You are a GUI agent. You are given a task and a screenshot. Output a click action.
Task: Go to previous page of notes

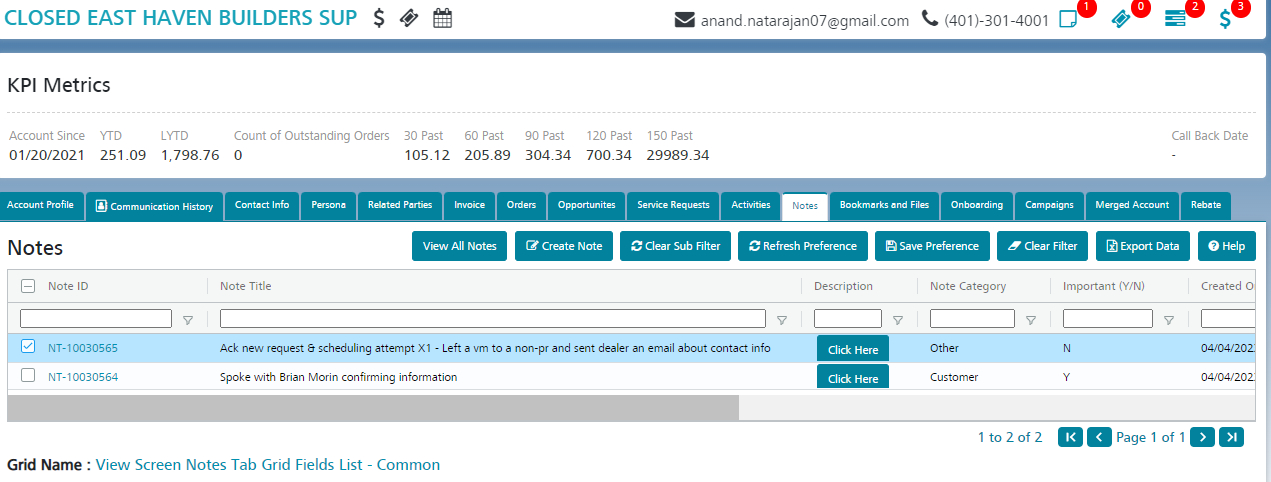tap(1099, 437)
